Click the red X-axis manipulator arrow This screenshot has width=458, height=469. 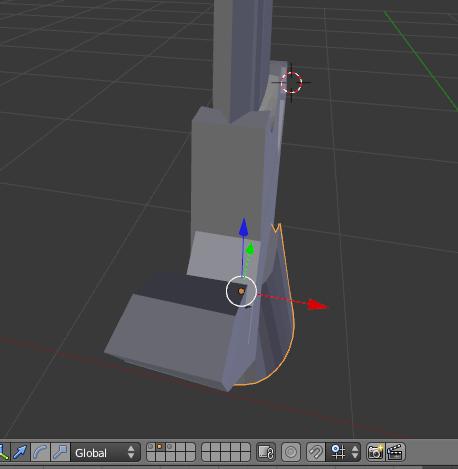point(317,305)
